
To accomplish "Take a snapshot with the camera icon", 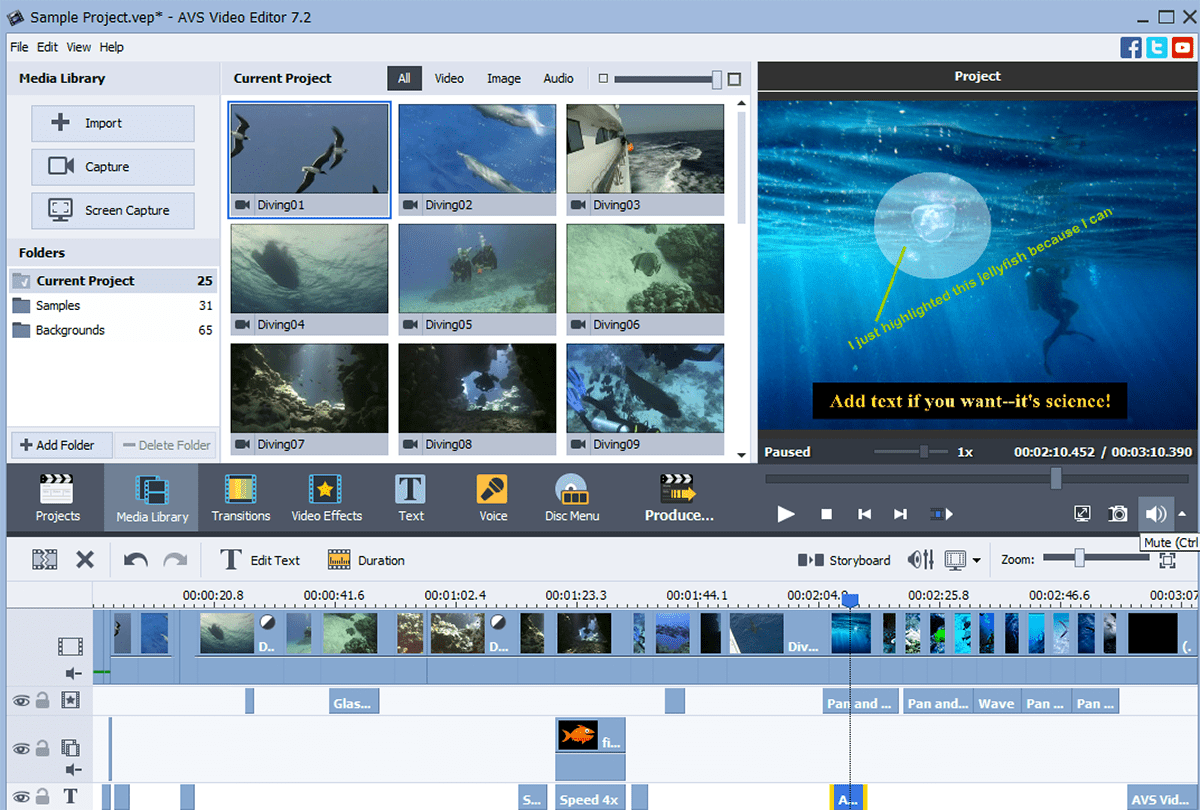I will 1118,513.
